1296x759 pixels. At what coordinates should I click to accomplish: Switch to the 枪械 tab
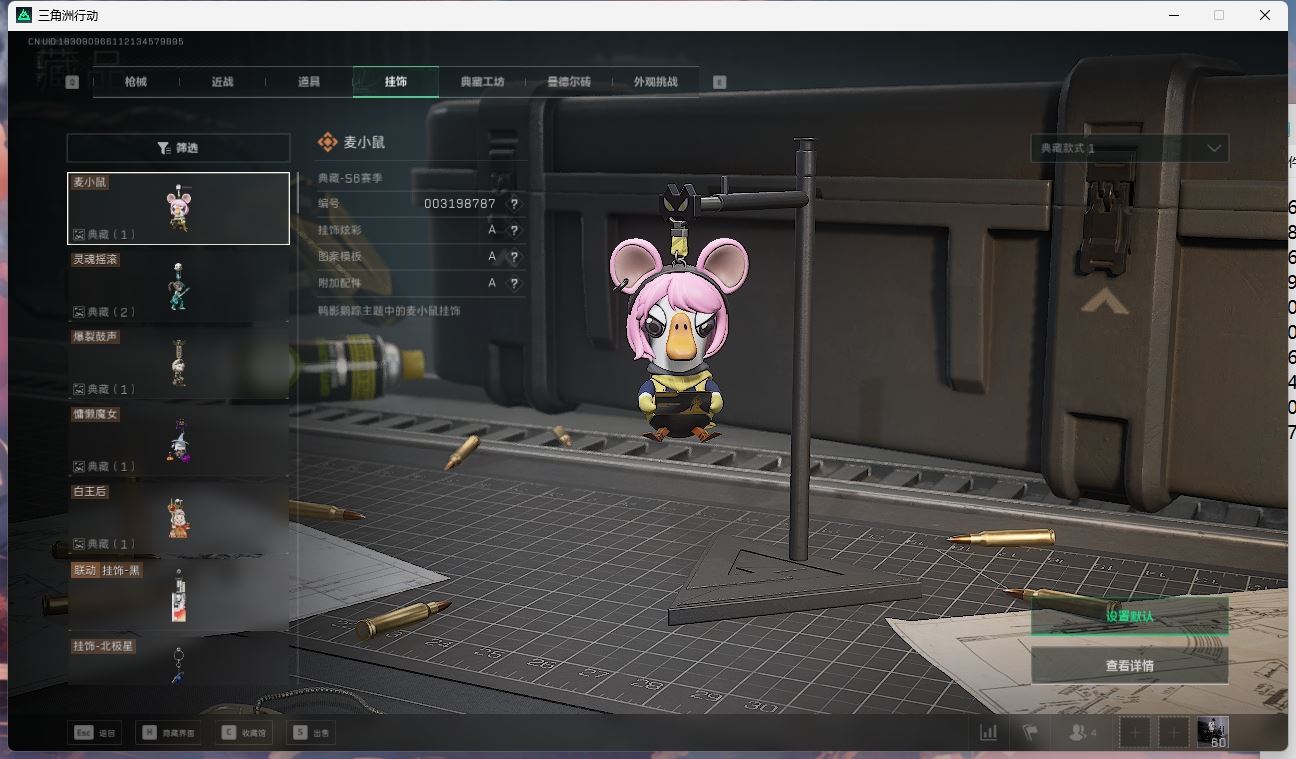136,82
